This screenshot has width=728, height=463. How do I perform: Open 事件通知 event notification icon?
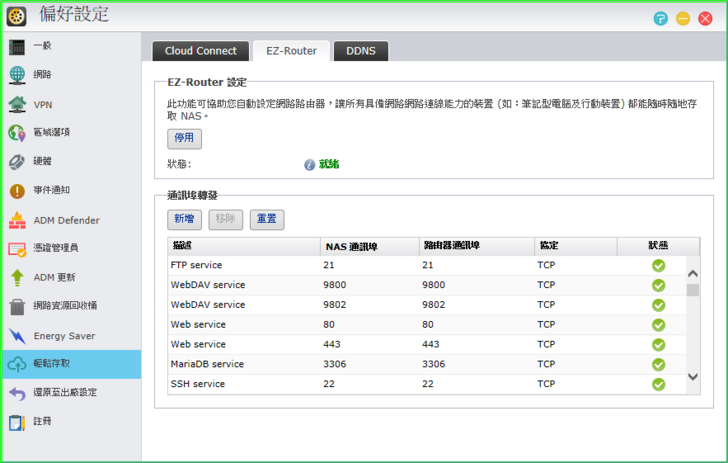[17, 191]
